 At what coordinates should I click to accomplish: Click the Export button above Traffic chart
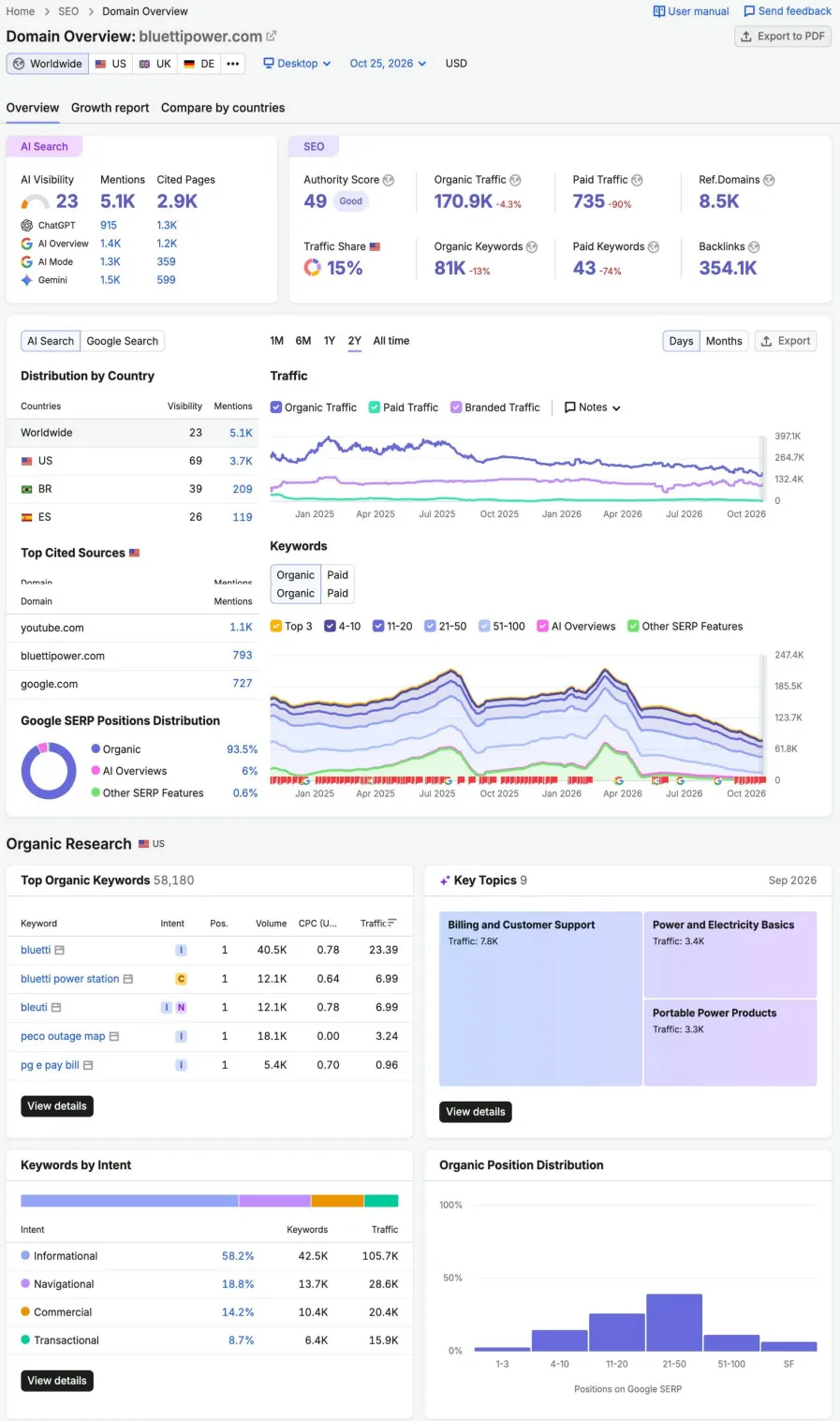click(786, 341)
